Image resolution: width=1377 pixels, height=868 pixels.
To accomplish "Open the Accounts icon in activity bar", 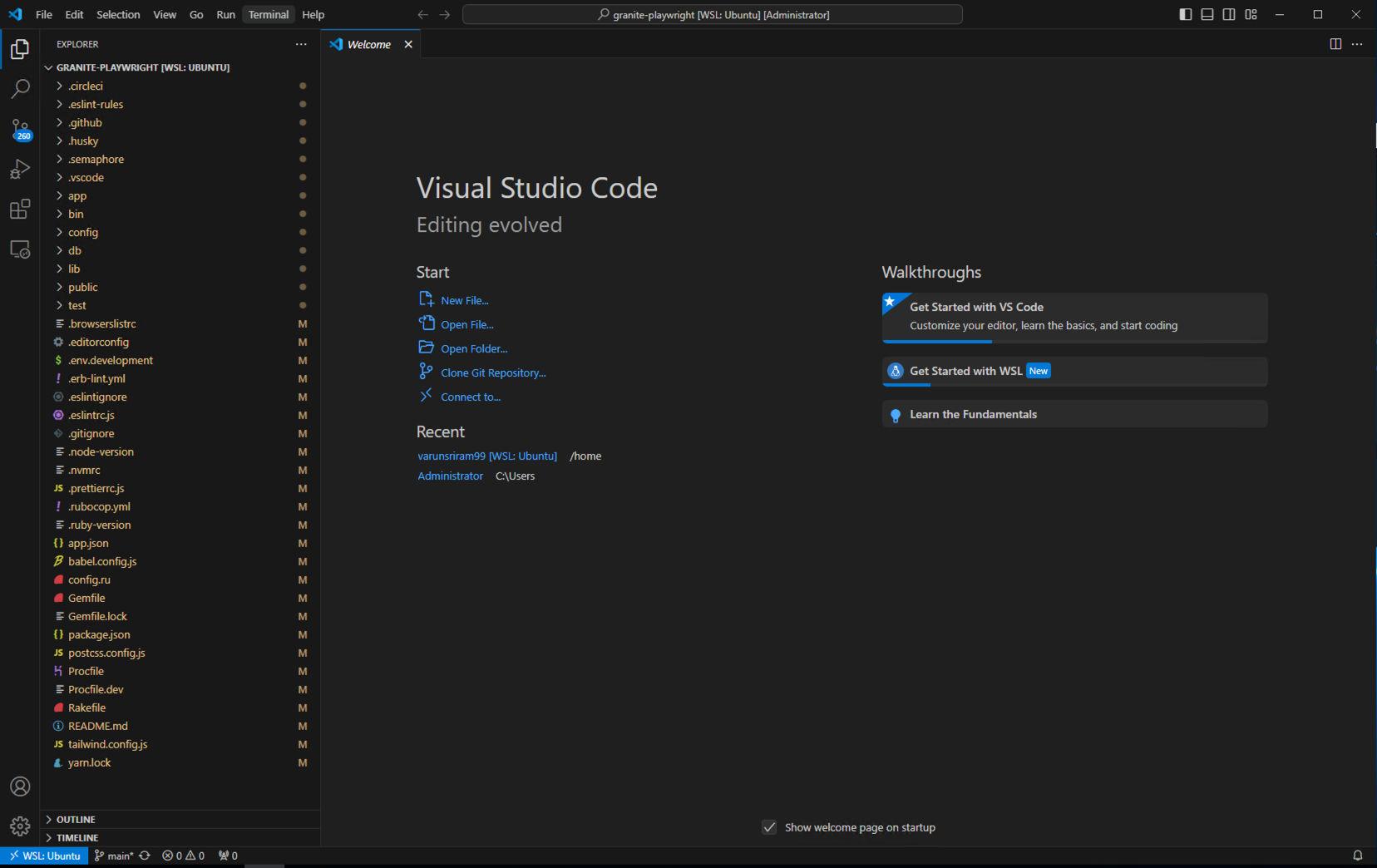I will pos(20,787).
